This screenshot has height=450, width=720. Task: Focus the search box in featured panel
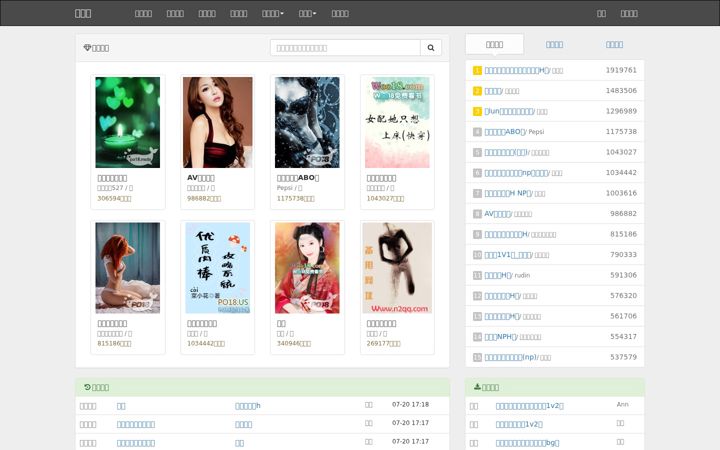click(x=345, y=48)
